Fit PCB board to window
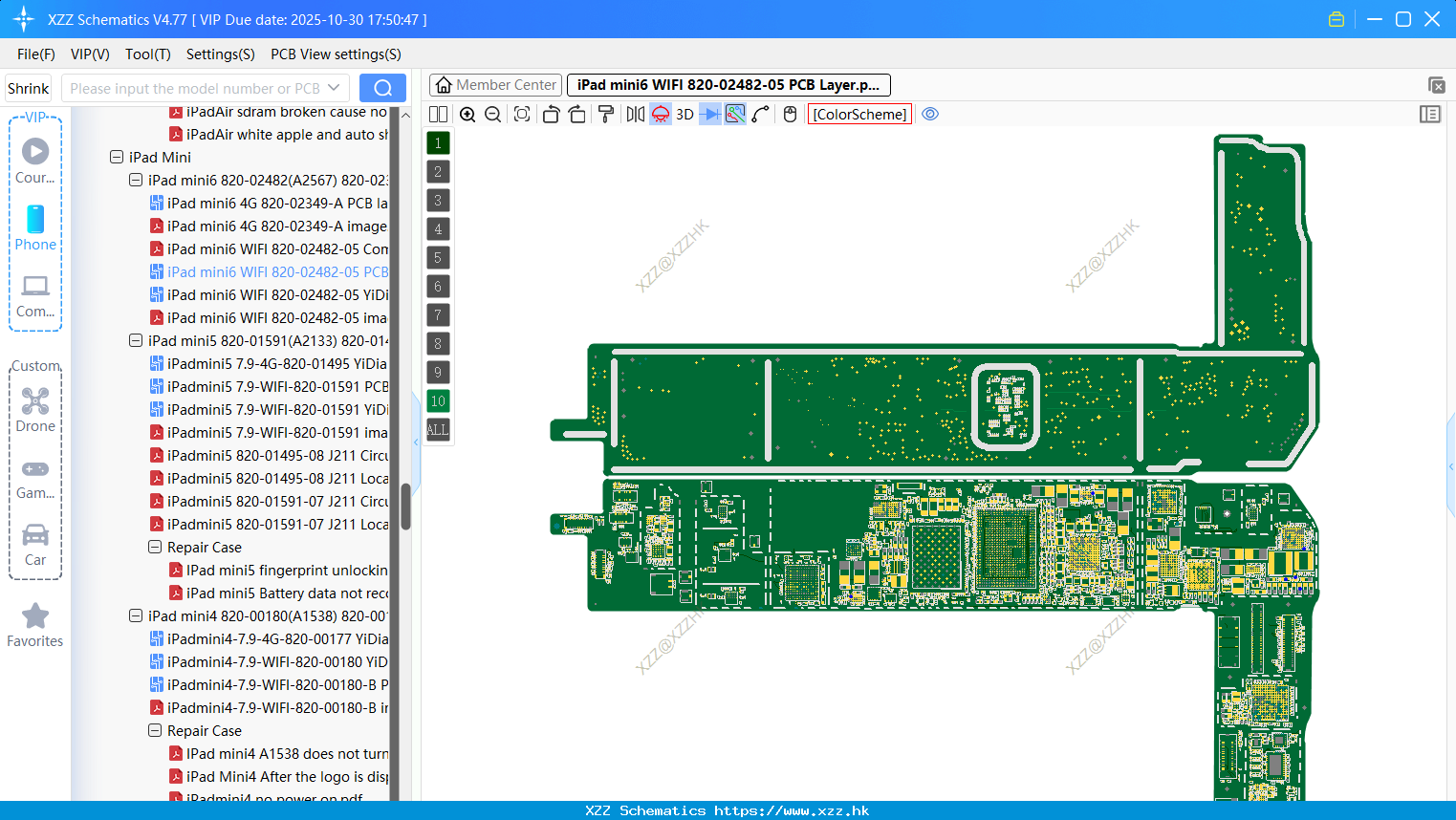The height and width of the screenshot is (820, 1456). coord(522,114)
